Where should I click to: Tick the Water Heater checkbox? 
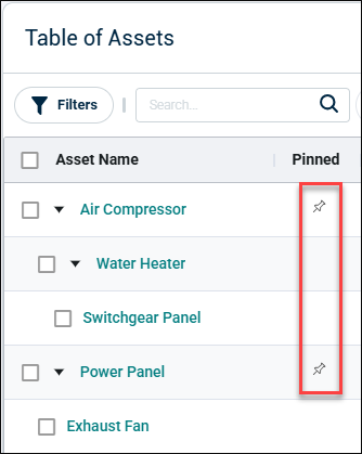47,264
